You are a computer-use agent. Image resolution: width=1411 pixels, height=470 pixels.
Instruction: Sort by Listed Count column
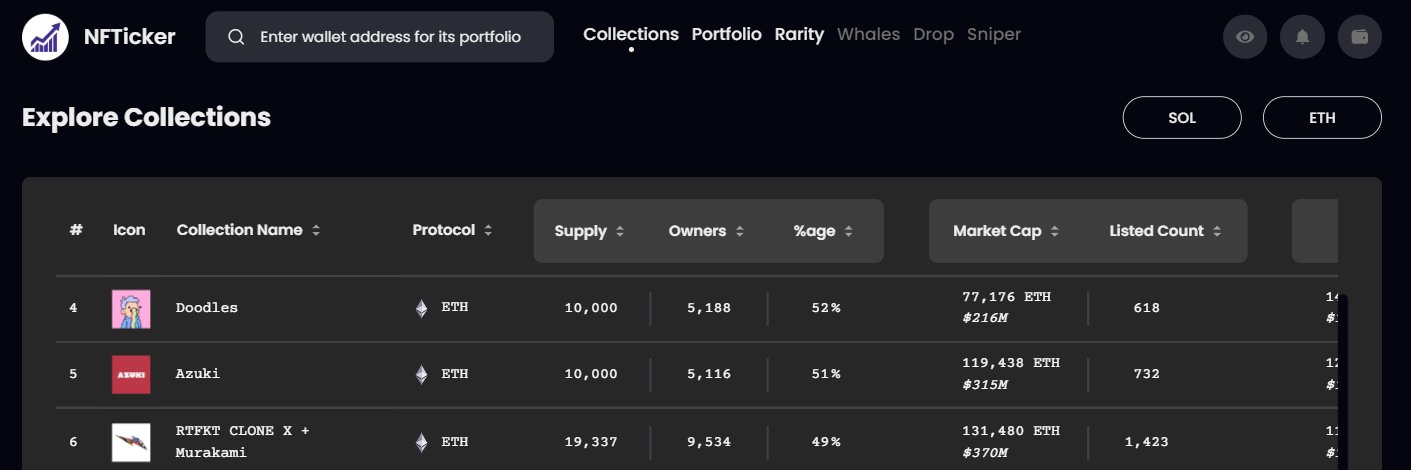click(x=1165, y=231)
